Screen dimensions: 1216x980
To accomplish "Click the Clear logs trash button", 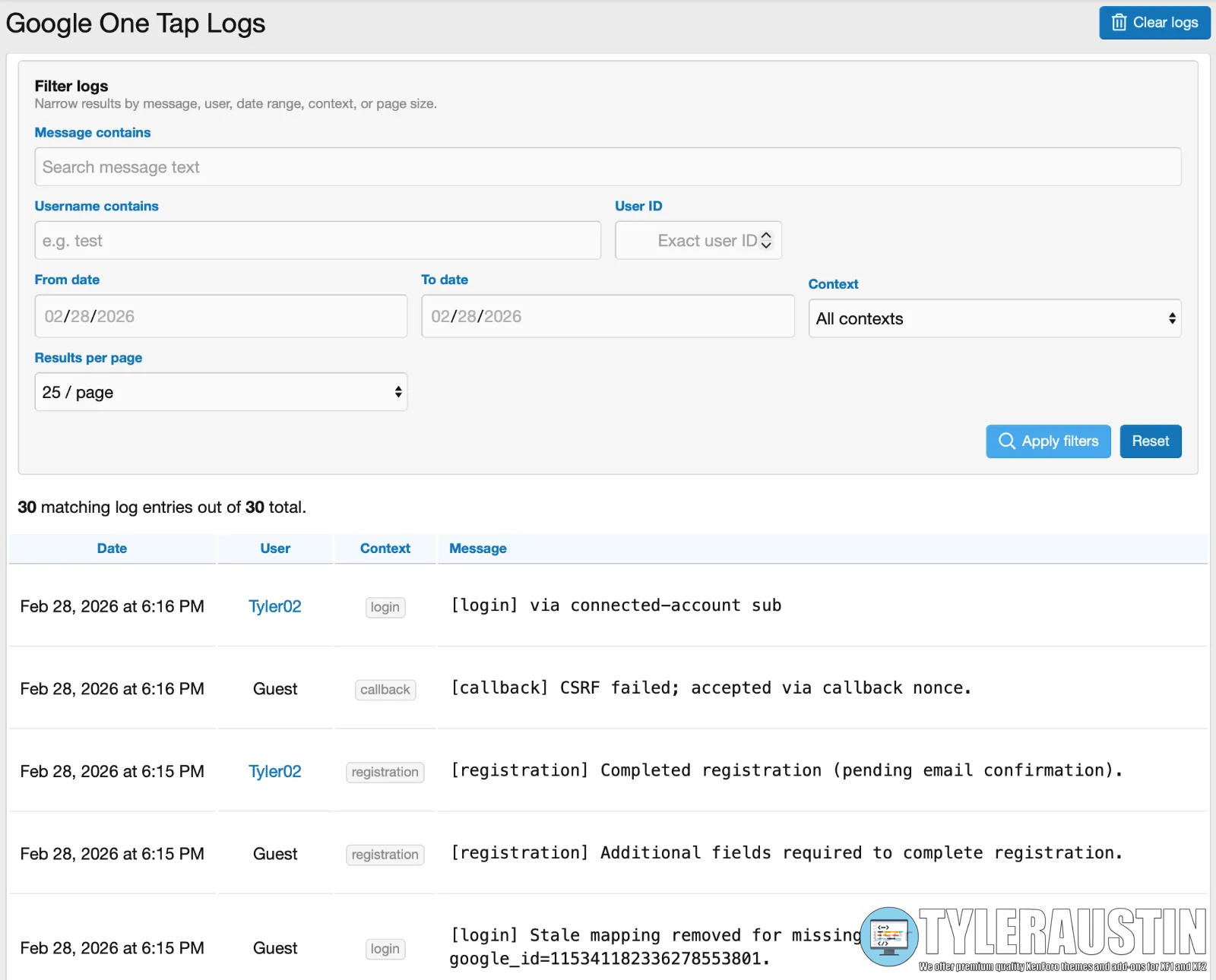I will coord(1154,23).
